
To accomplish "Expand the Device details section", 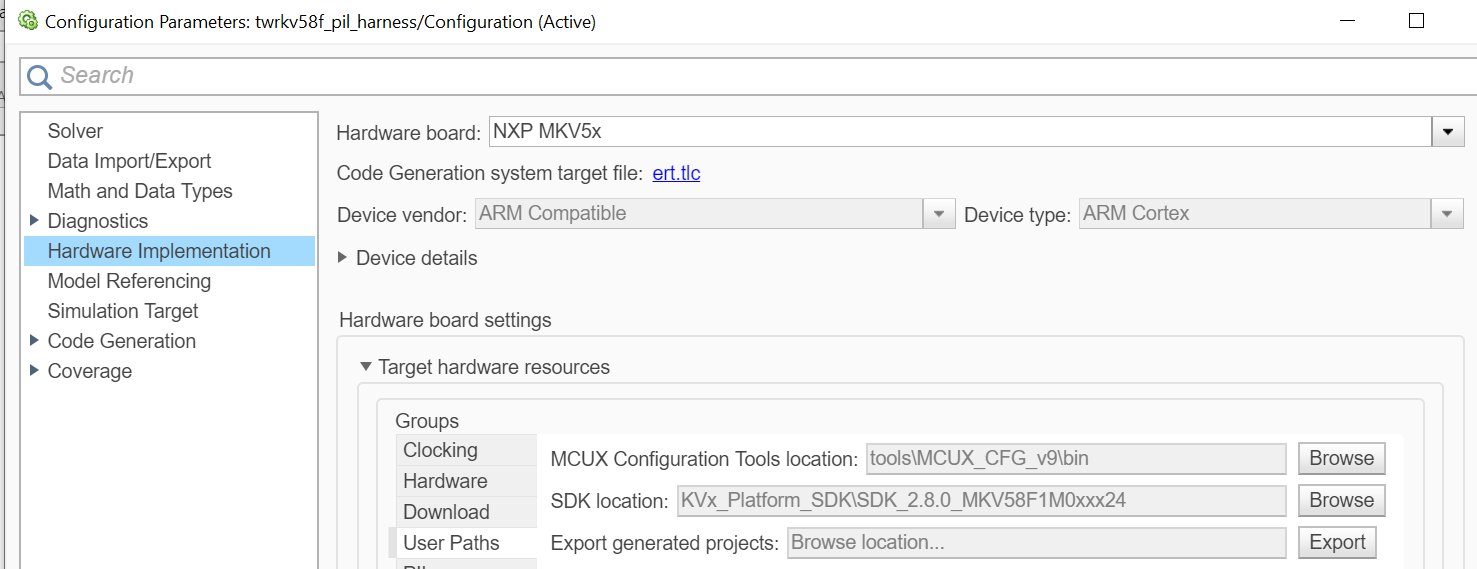I will pos(343,258).
